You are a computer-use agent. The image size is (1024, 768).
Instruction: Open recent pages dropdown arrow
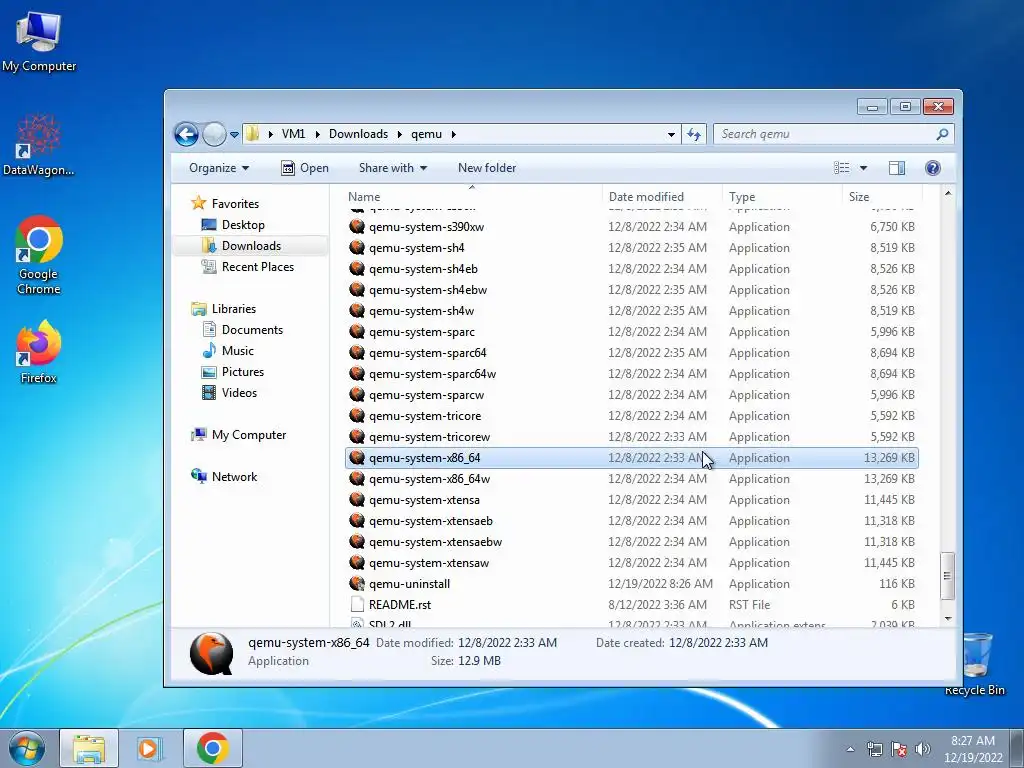coord(234,135)
